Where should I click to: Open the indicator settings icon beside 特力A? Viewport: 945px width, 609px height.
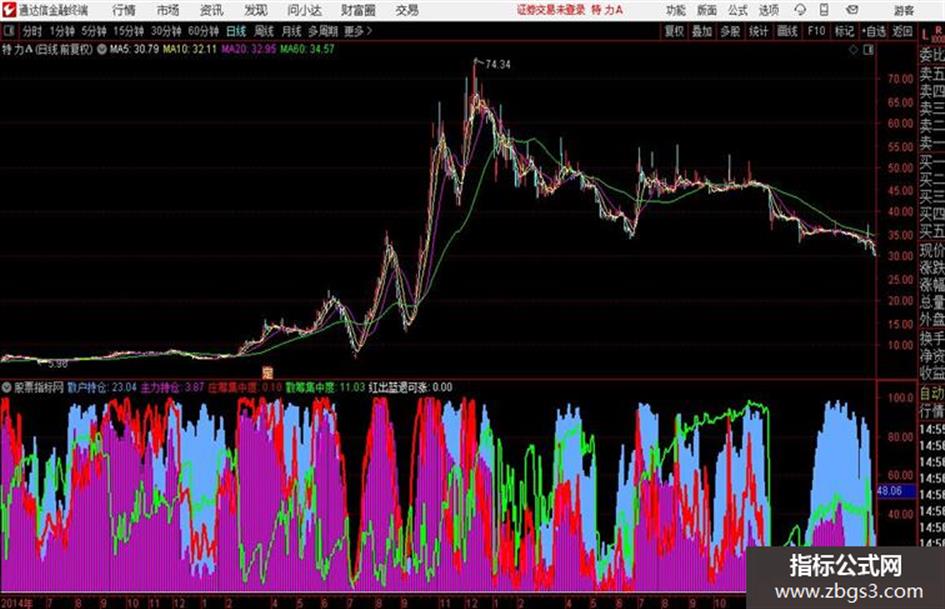[101, 49]
